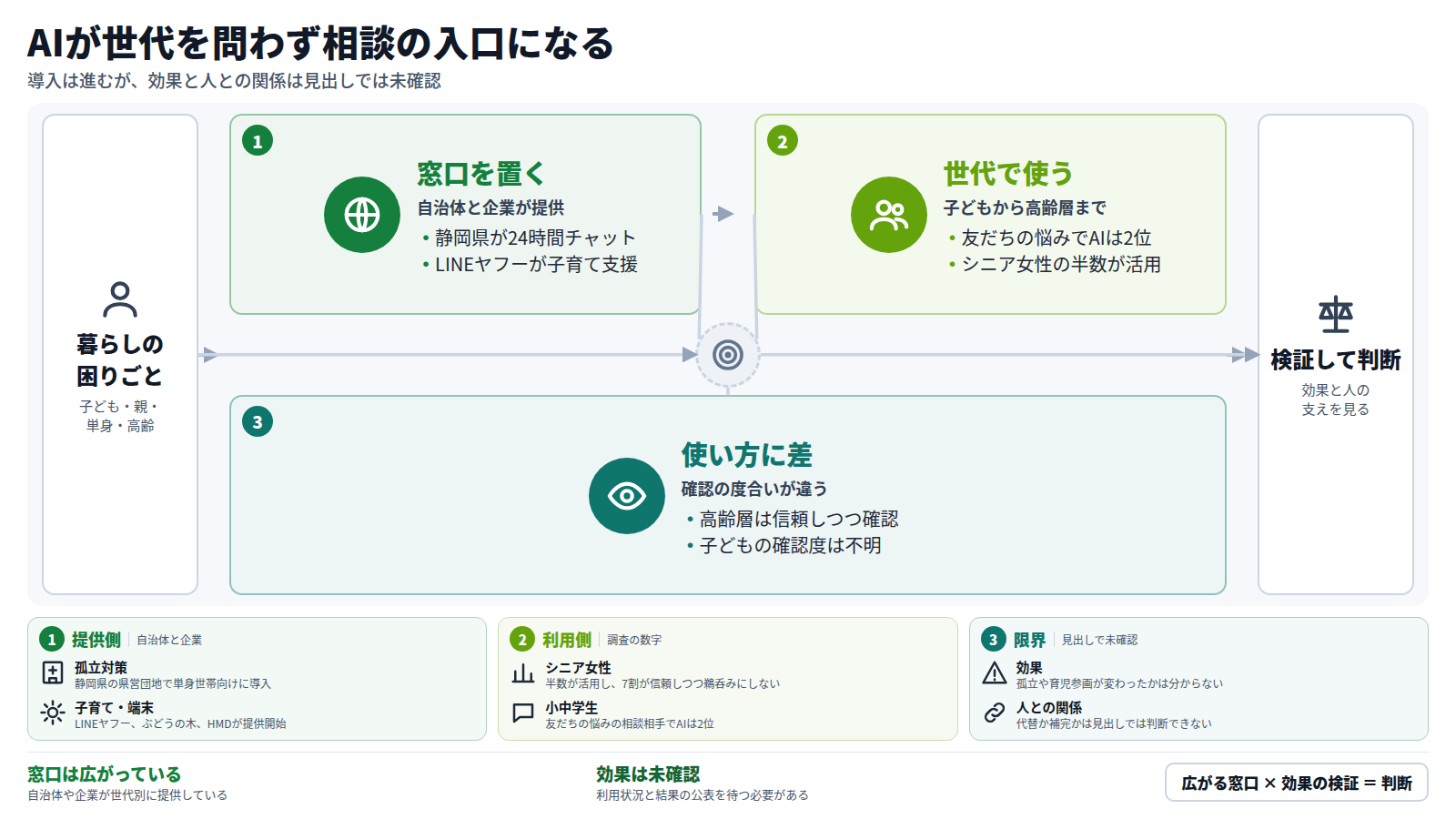The image size is (1456, 819).
Task: Click the link icon beside 人との関係
Action: [x=995, y=713]
